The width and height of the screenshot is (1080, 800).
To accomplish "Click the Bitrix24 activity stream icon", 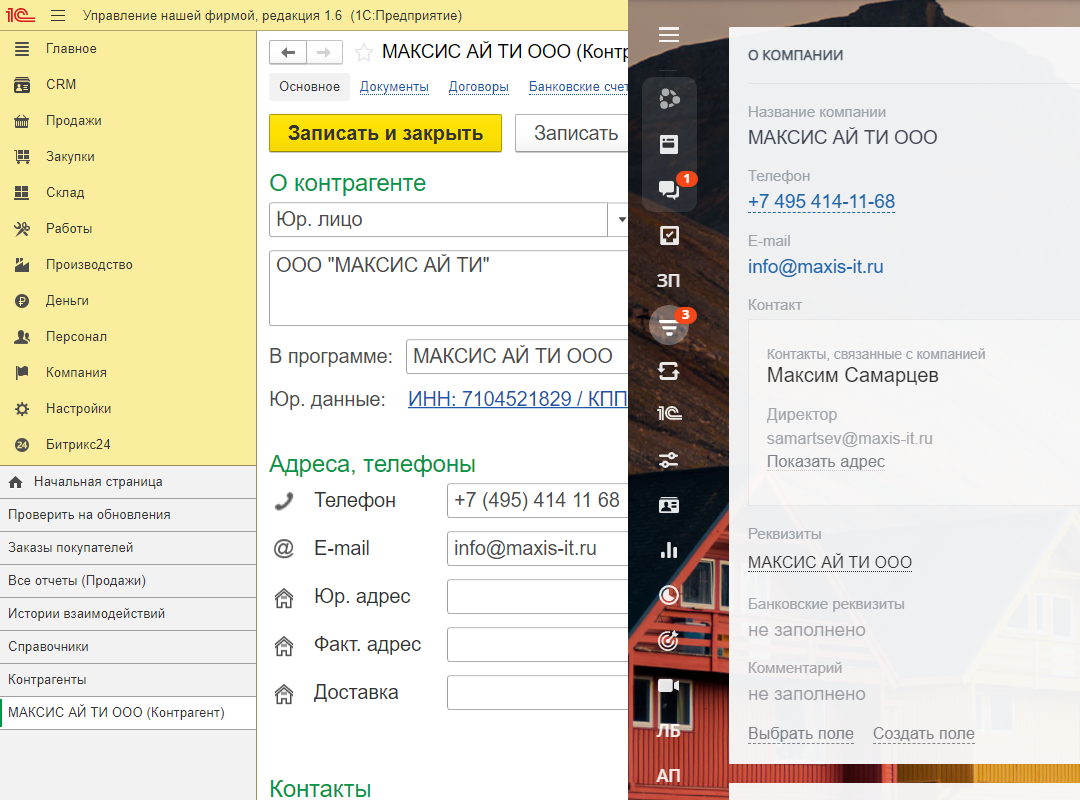I will coord(669,99).
